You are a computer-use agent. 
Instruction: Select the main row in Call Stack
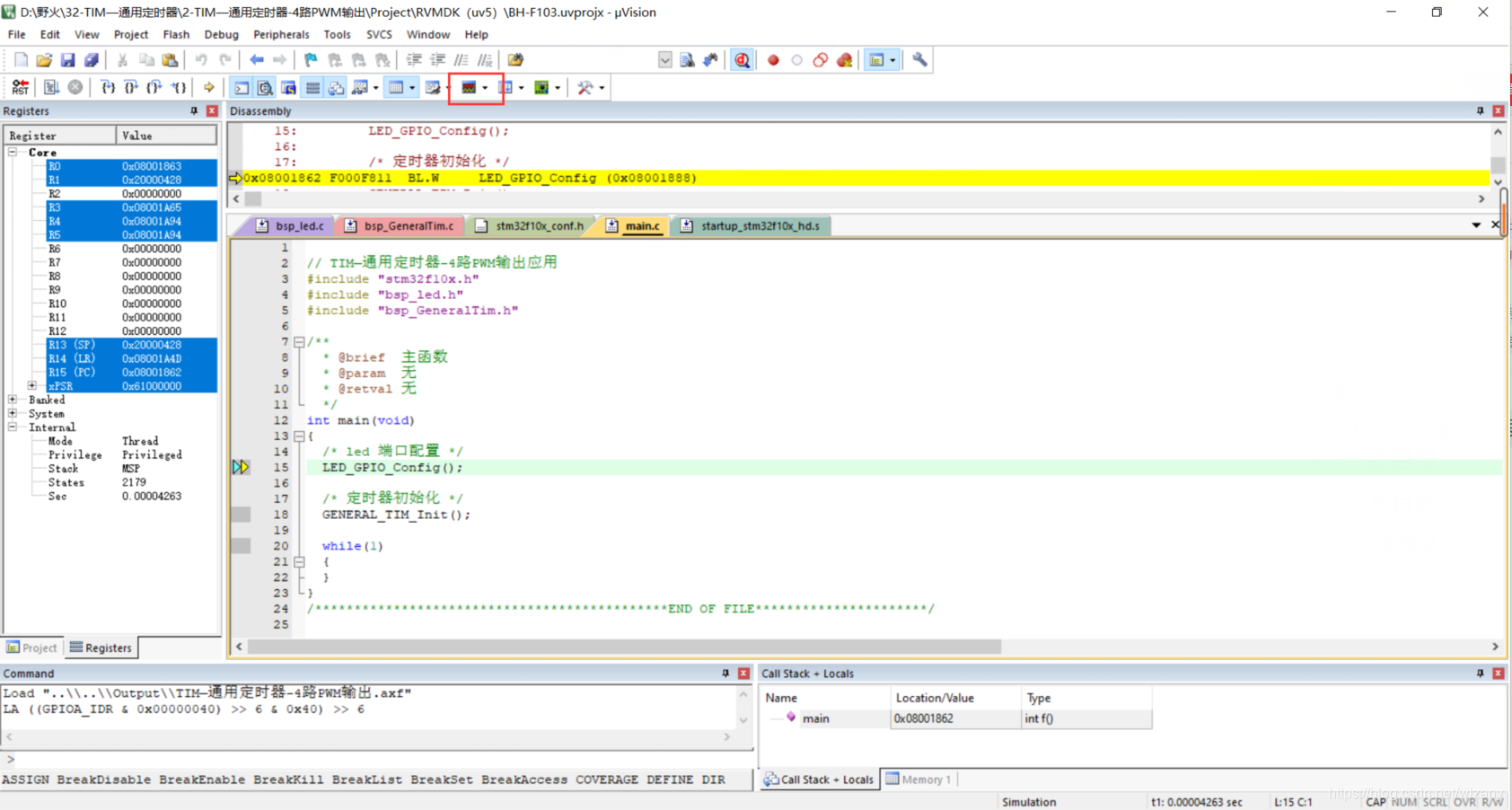(x=957, y=718)
